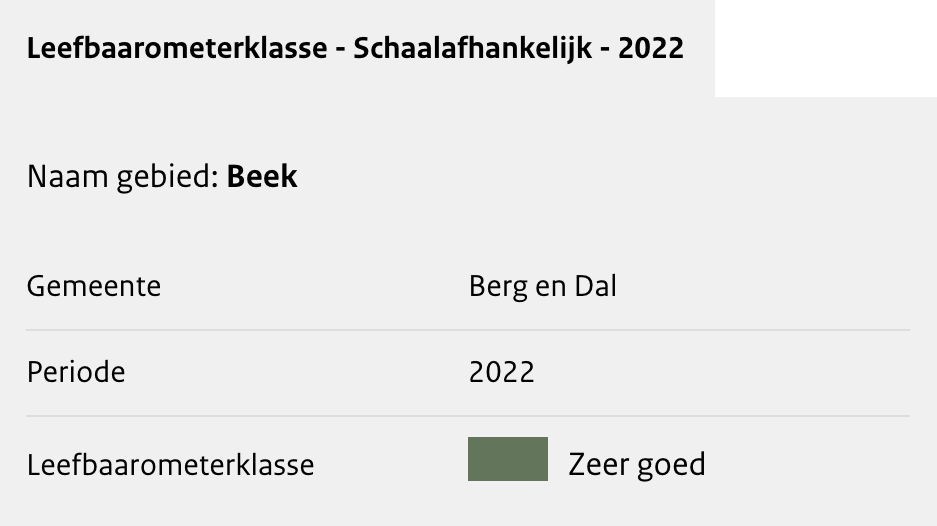This screenshot has height=526, width=937.
Task: Click the year 2022 in the heading
Action: (651, 49)
